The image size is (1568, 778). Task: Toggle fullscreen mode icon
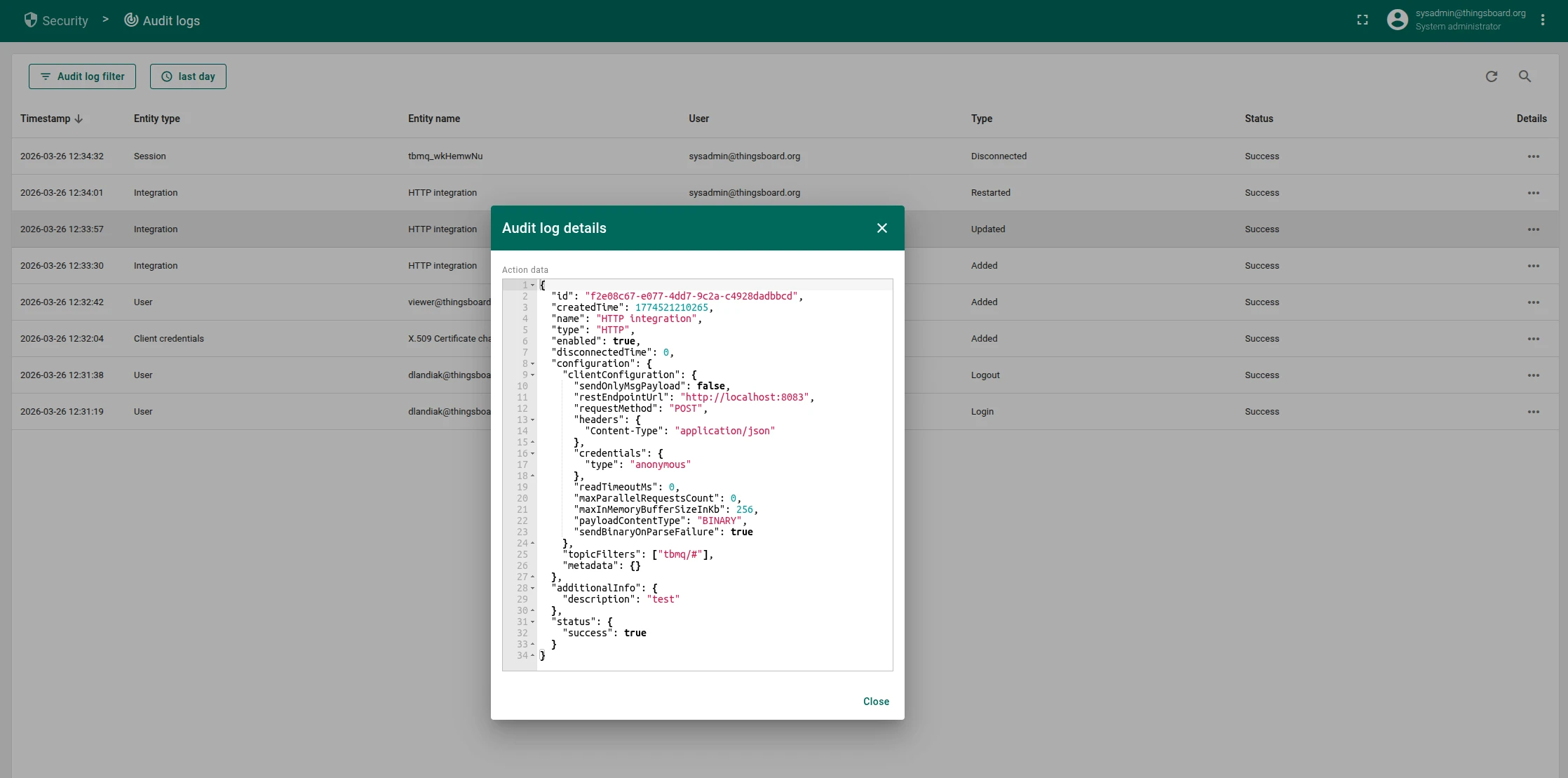(x=1363, y=20)
